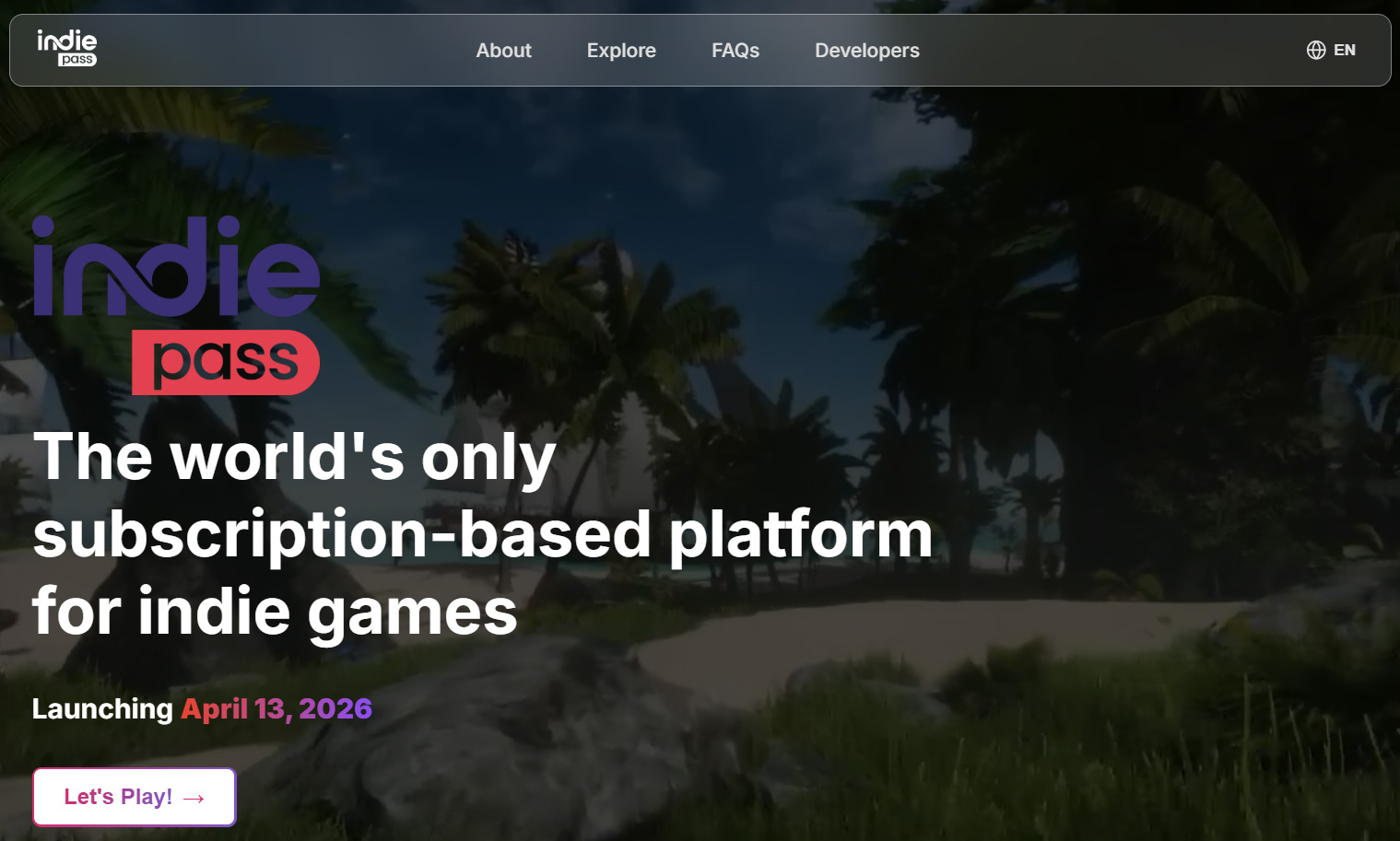Click the gradient April 13, 2026 date
This screenshot has height=841, width=1400.
(x=276, y=708)
